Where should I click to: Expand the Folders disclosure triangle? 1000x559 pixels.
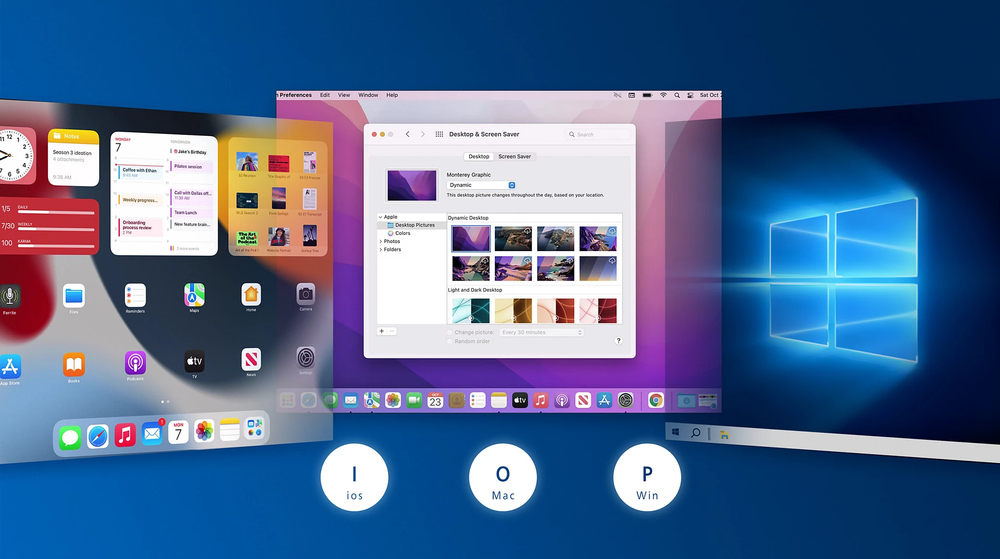click(x=380, y=249)
